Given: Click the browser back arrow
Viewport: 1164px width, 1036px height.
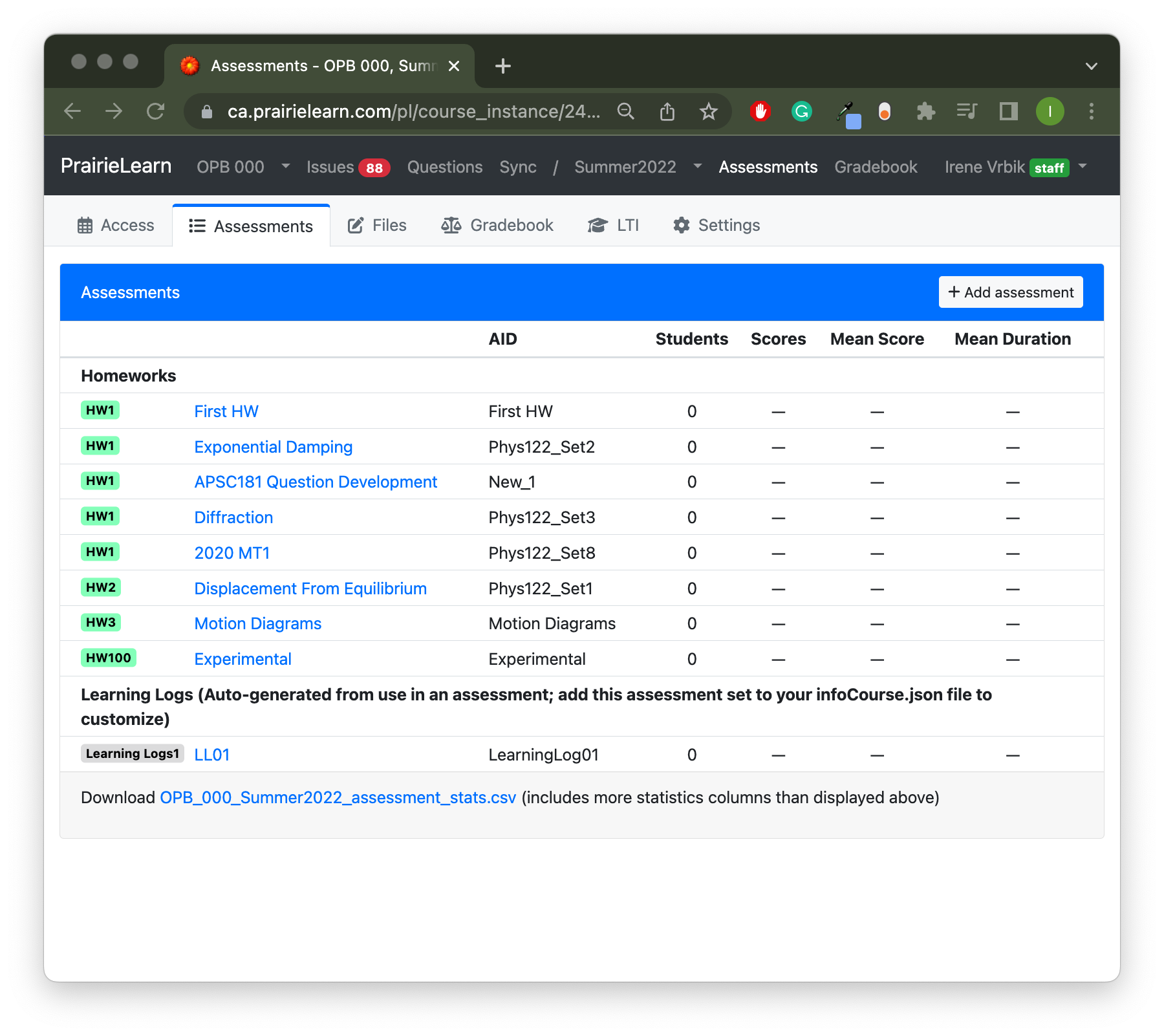Looking at the screenshot, I should pyautogui.click(x=72, y=111).
